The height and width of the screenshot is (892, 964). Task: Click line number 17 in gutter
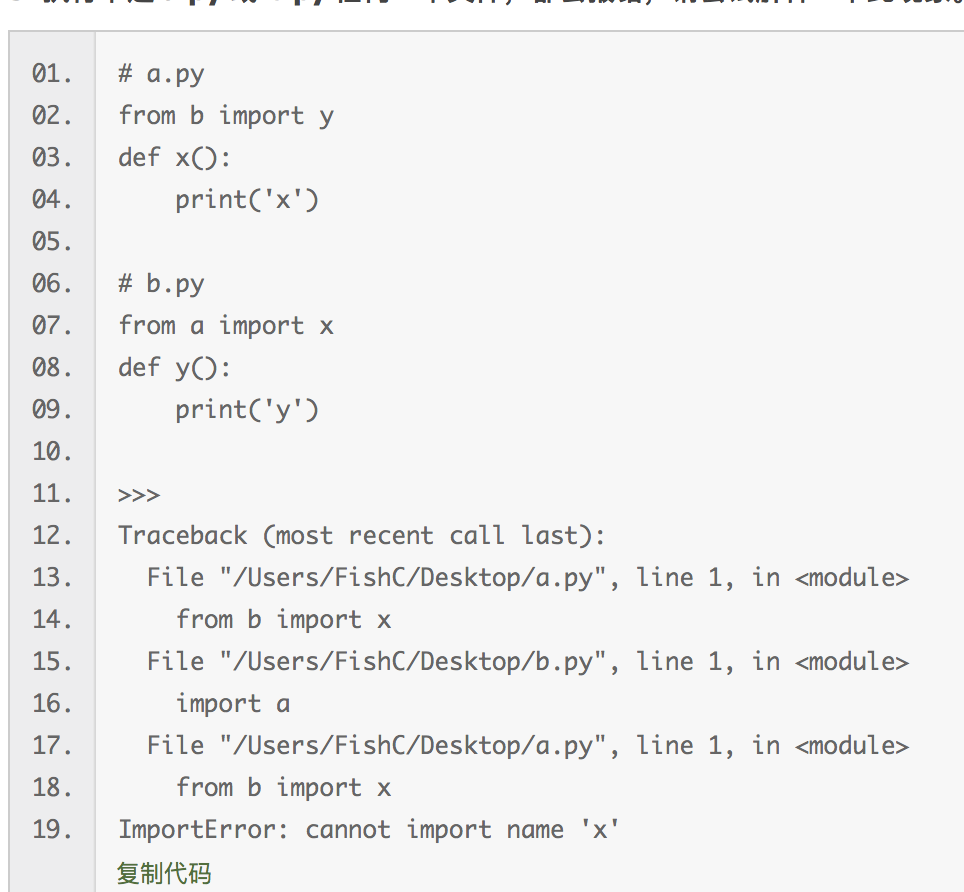tap(52, 746)
